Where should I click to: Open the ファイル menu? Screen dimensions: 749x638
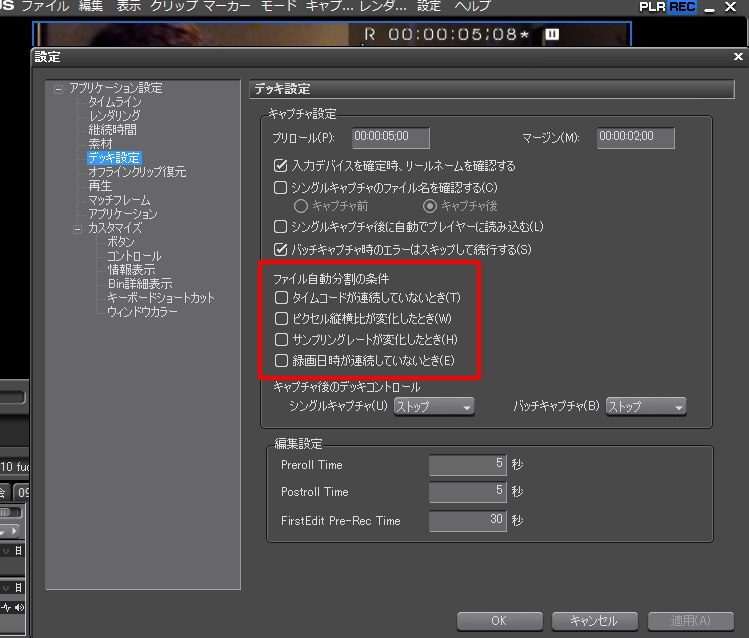tap(45, 6)
